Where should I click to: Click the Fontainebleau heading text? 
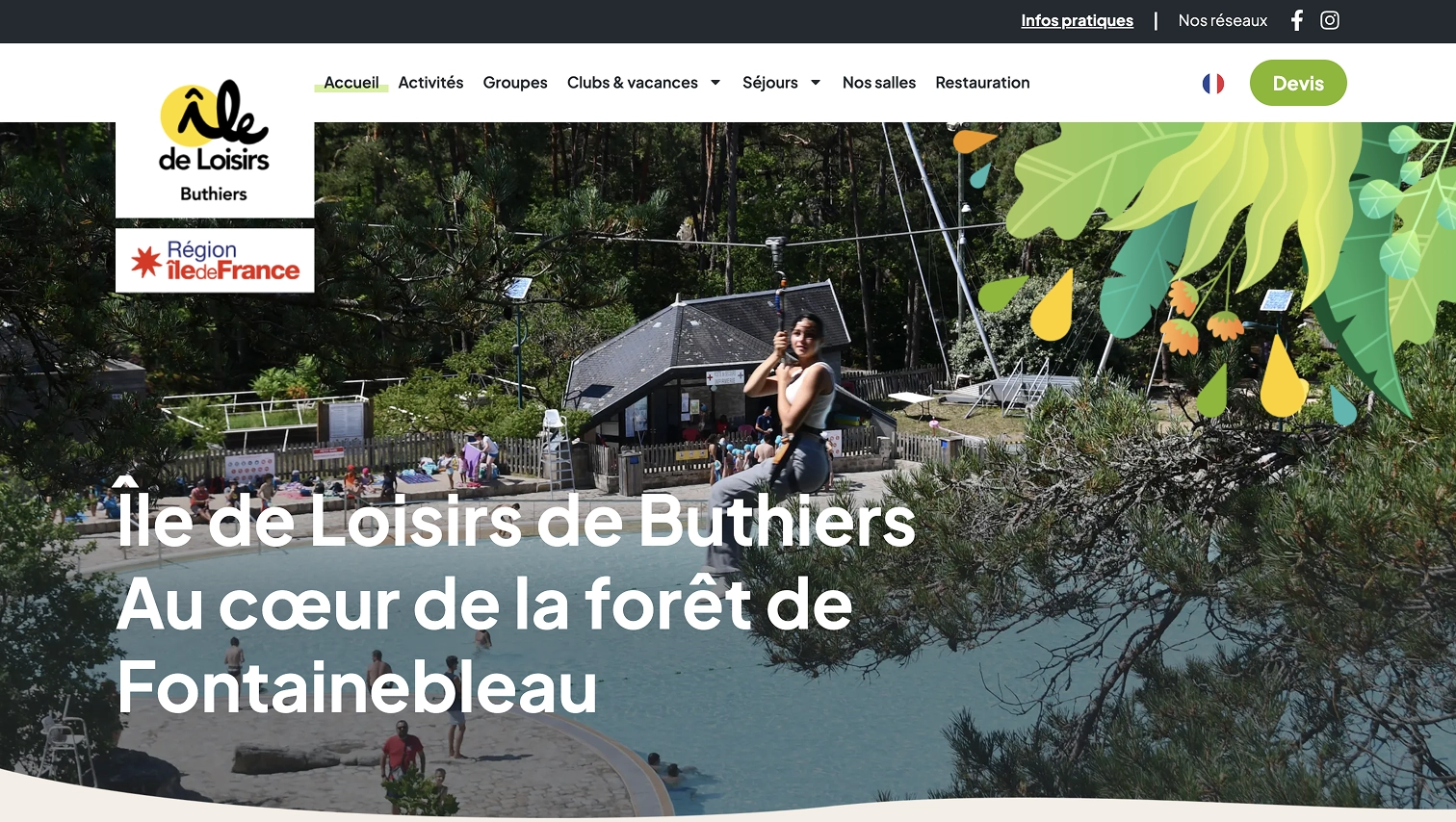click(357, 686)
